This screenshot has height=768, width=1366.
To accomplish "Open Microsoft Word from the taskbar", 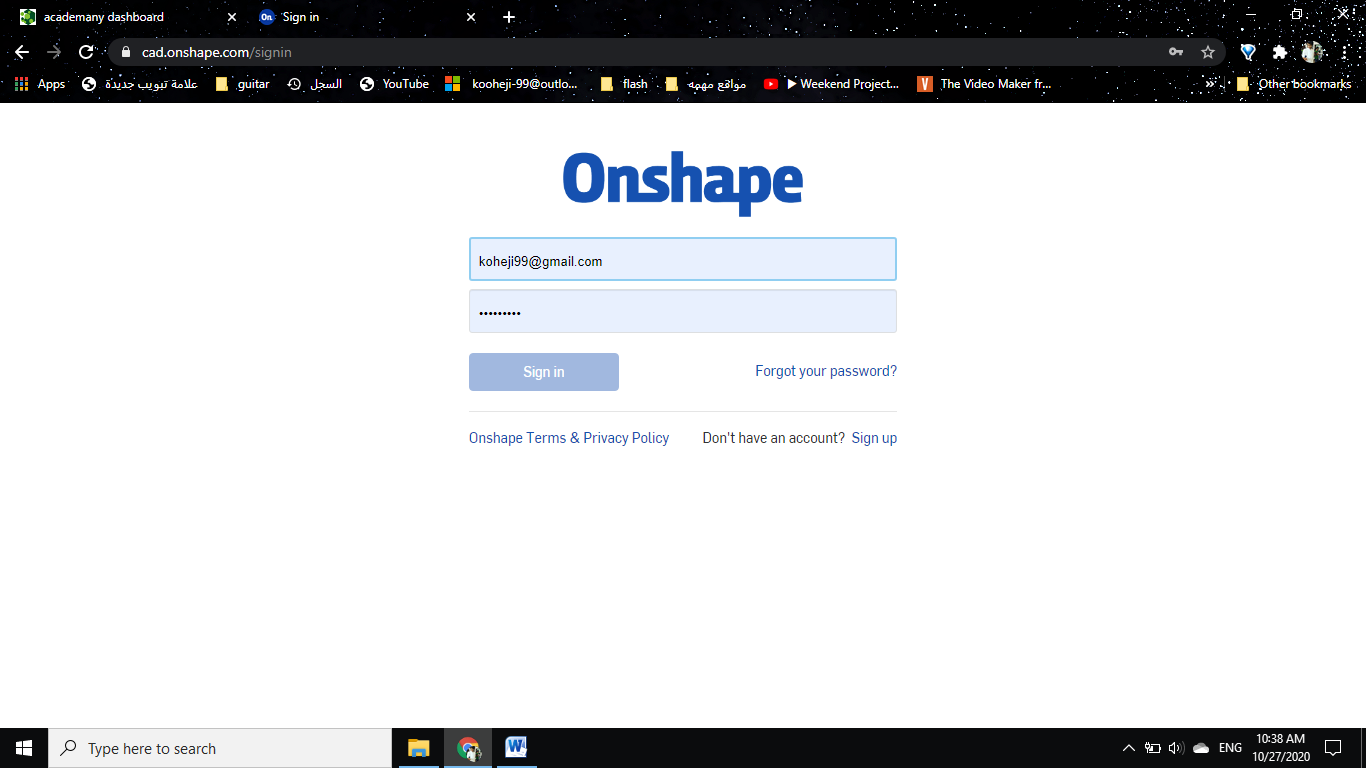I will 516,748.
